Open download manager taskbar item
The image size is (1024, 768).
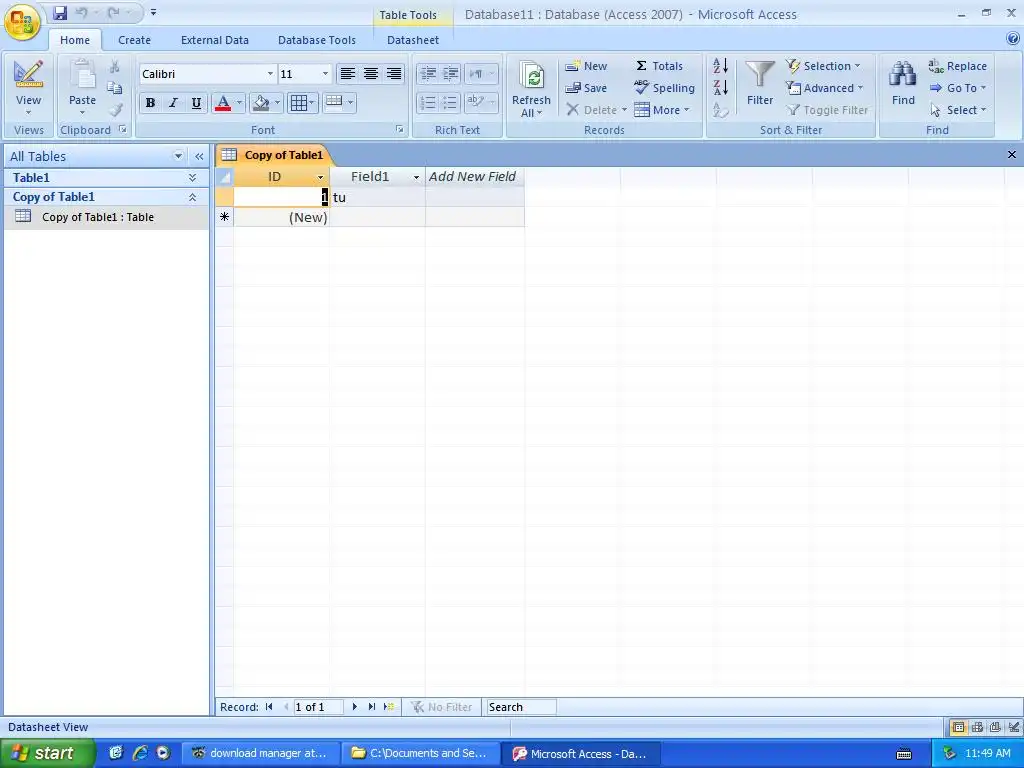(259, 753)
